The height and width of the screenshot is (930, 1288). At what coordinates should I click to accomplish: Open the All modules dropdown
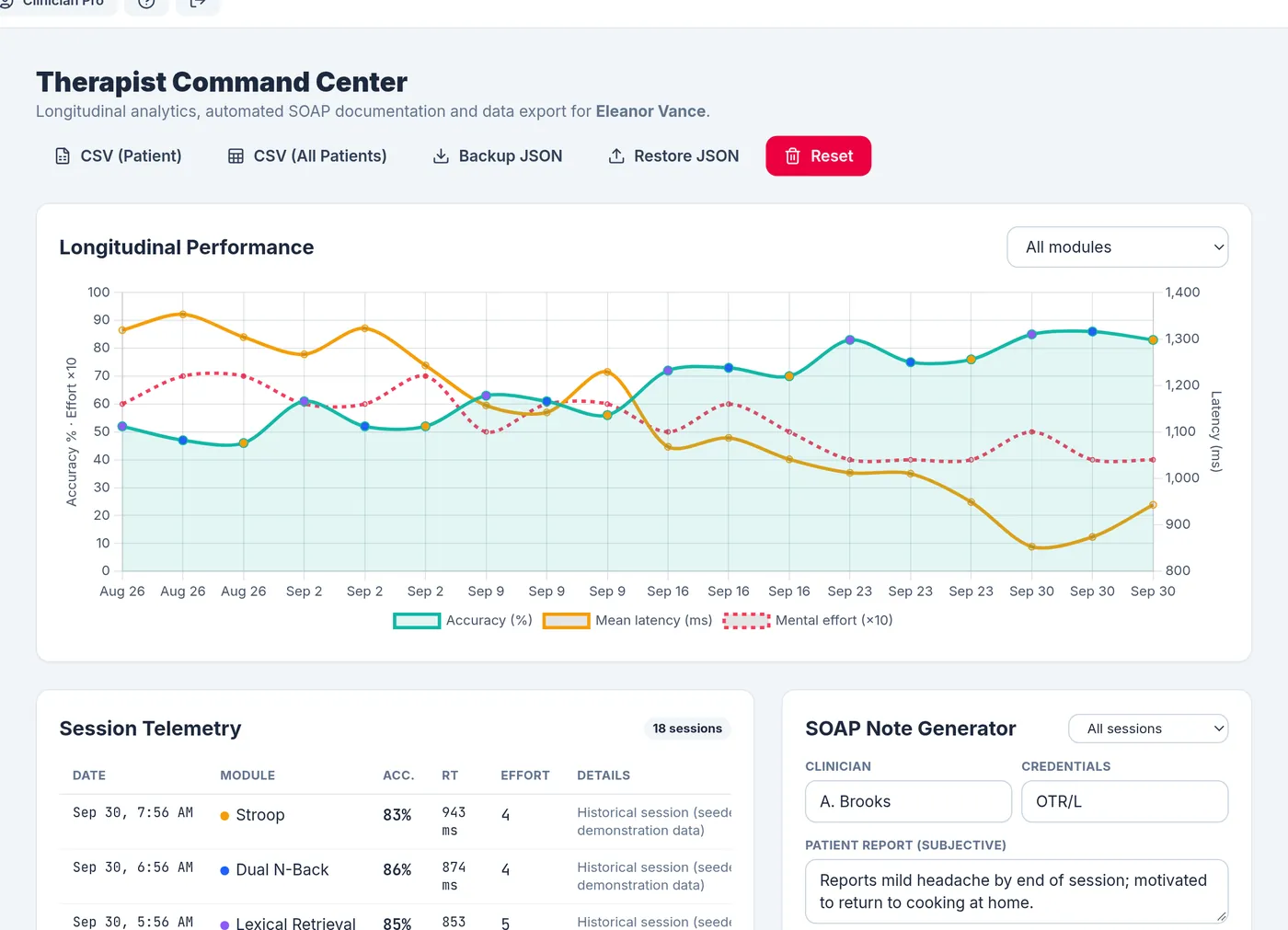coord(1118,247)
